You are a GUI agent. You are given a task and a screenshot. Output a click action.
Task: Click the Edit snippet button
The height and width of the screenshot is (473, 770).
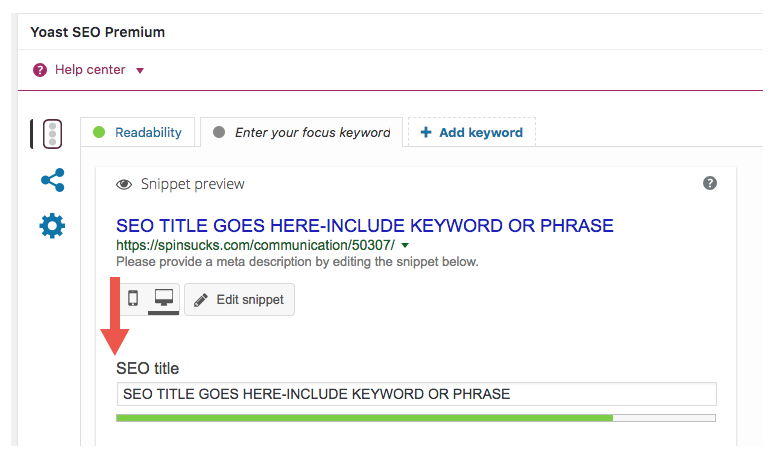(x=240, y=300)
